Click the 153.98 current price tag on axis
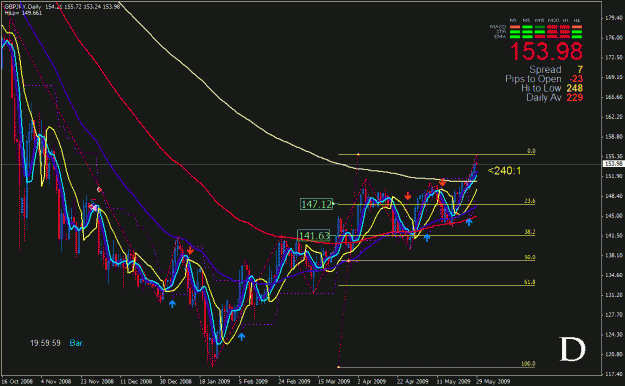Screen dimensions: 625x386 tap(613, 164)
